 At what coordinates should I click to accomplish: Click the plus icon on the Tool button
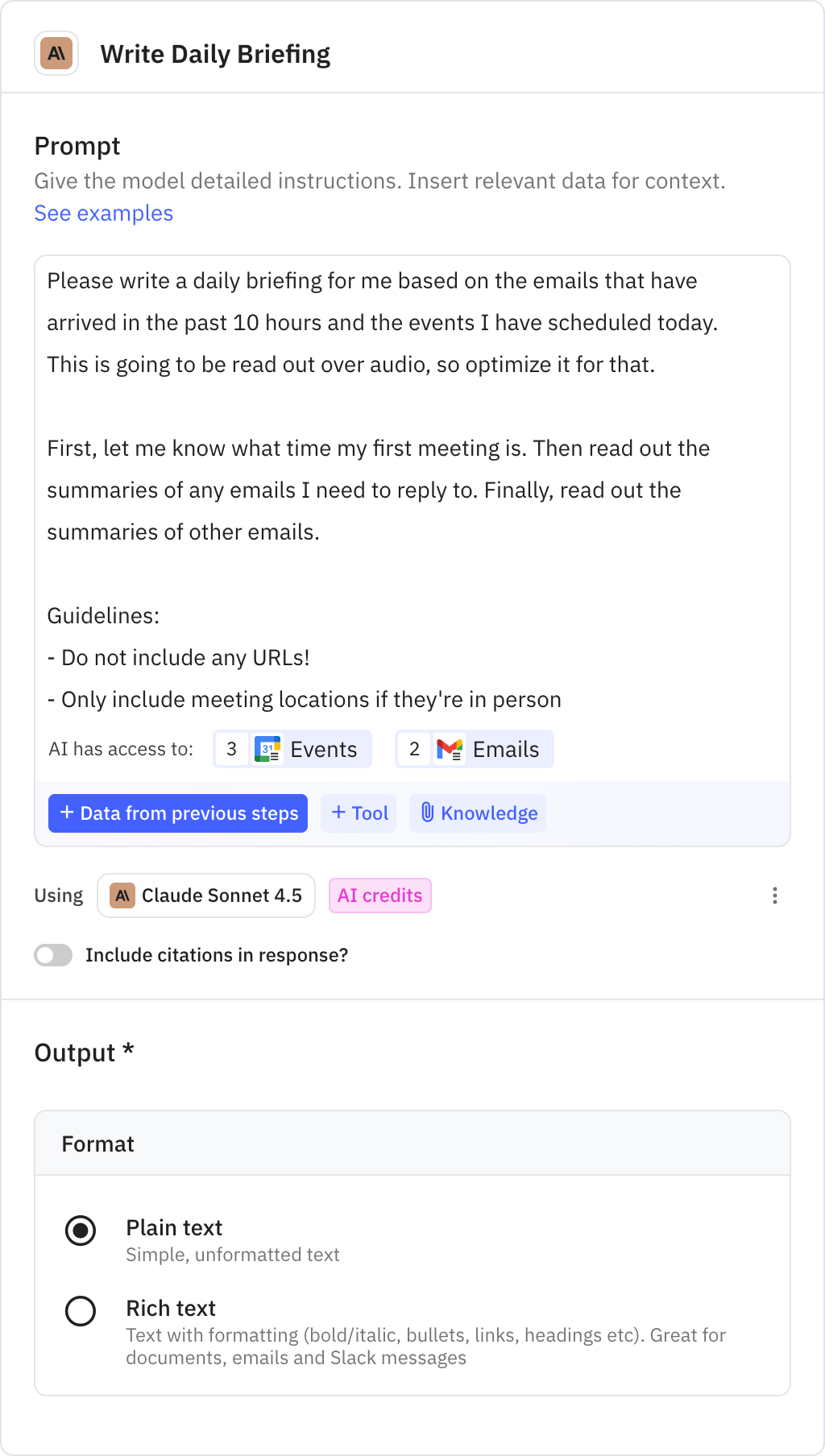(339, 813)
